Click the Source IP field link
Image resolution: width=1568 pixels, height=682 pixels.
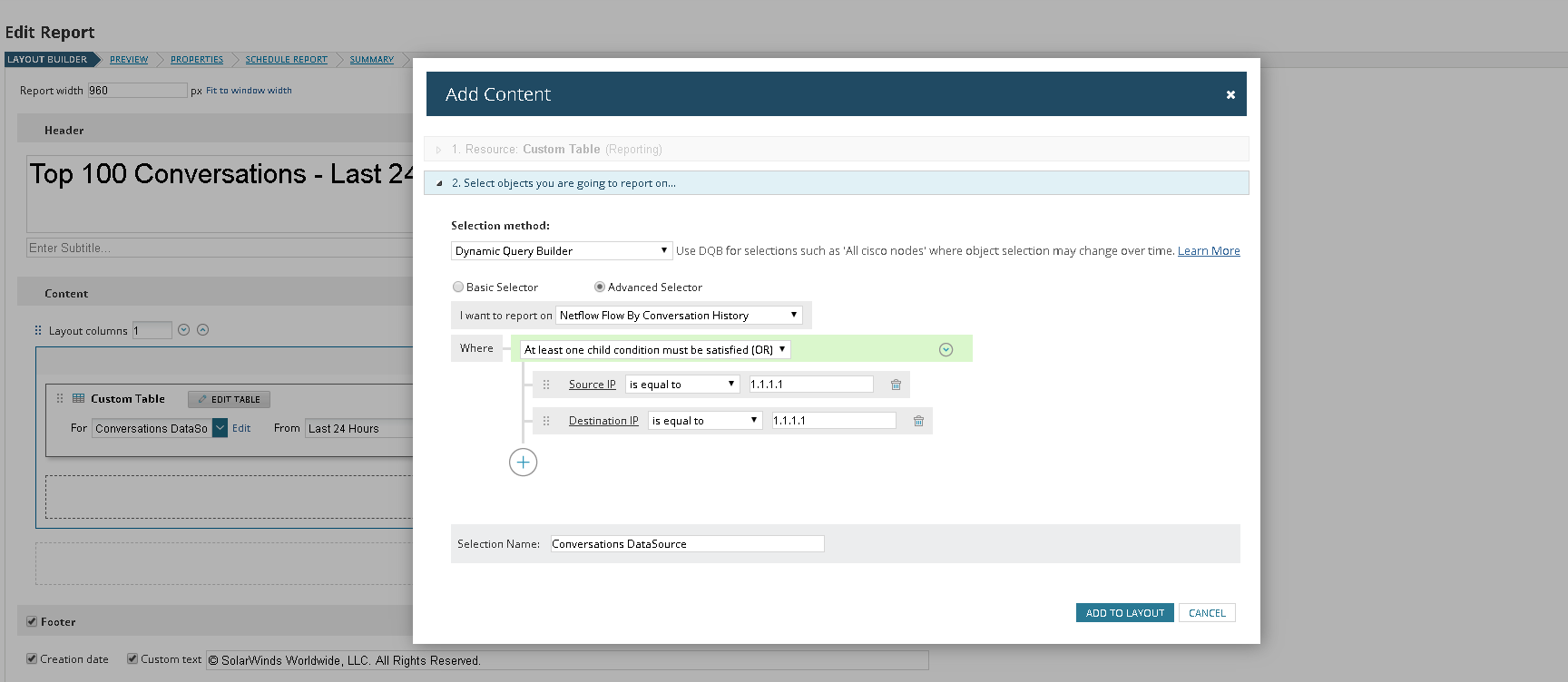(593, 385)
